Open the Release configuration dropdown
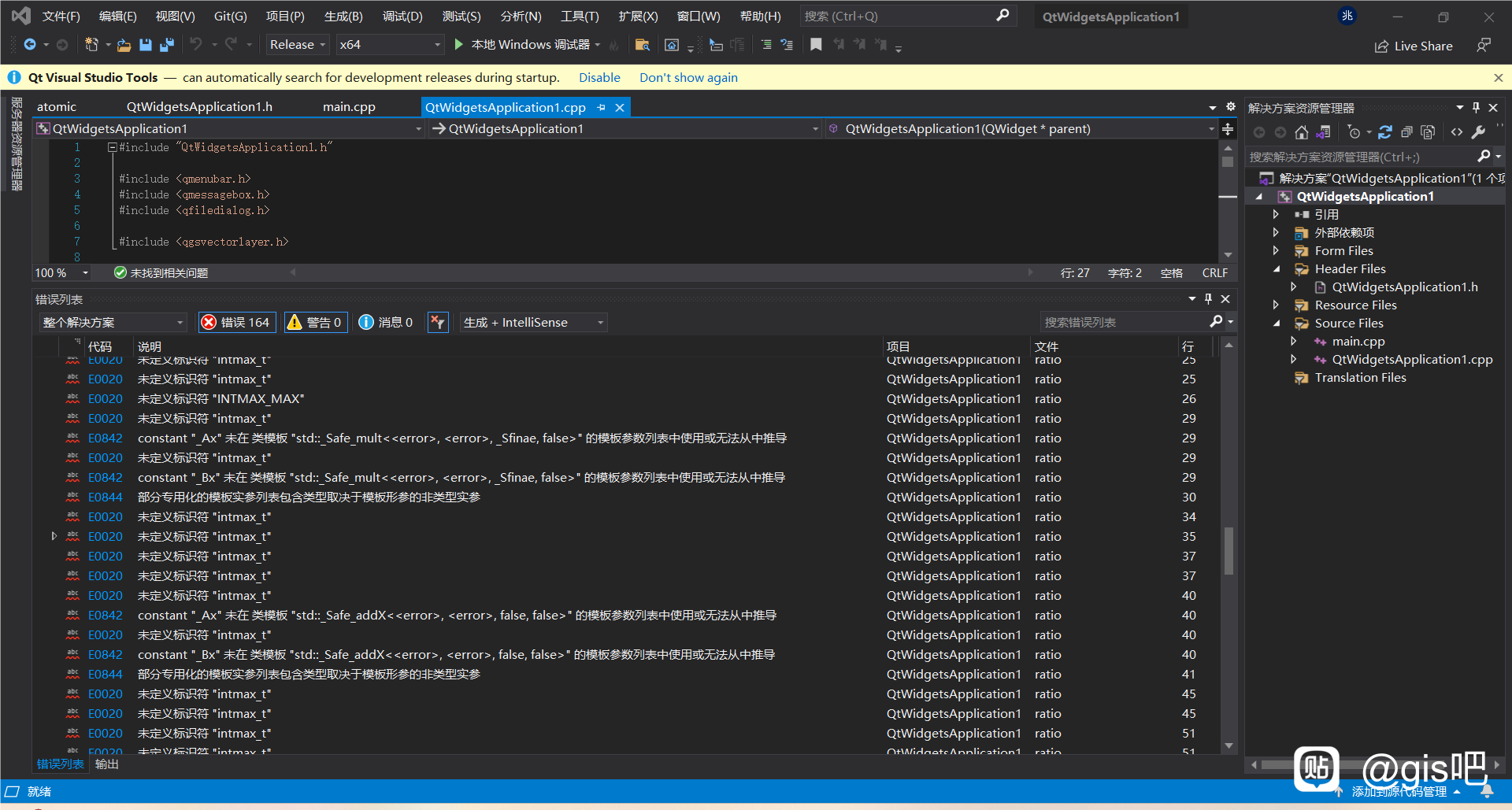This screenshot has width=1512, height=810. pos(297,45)
